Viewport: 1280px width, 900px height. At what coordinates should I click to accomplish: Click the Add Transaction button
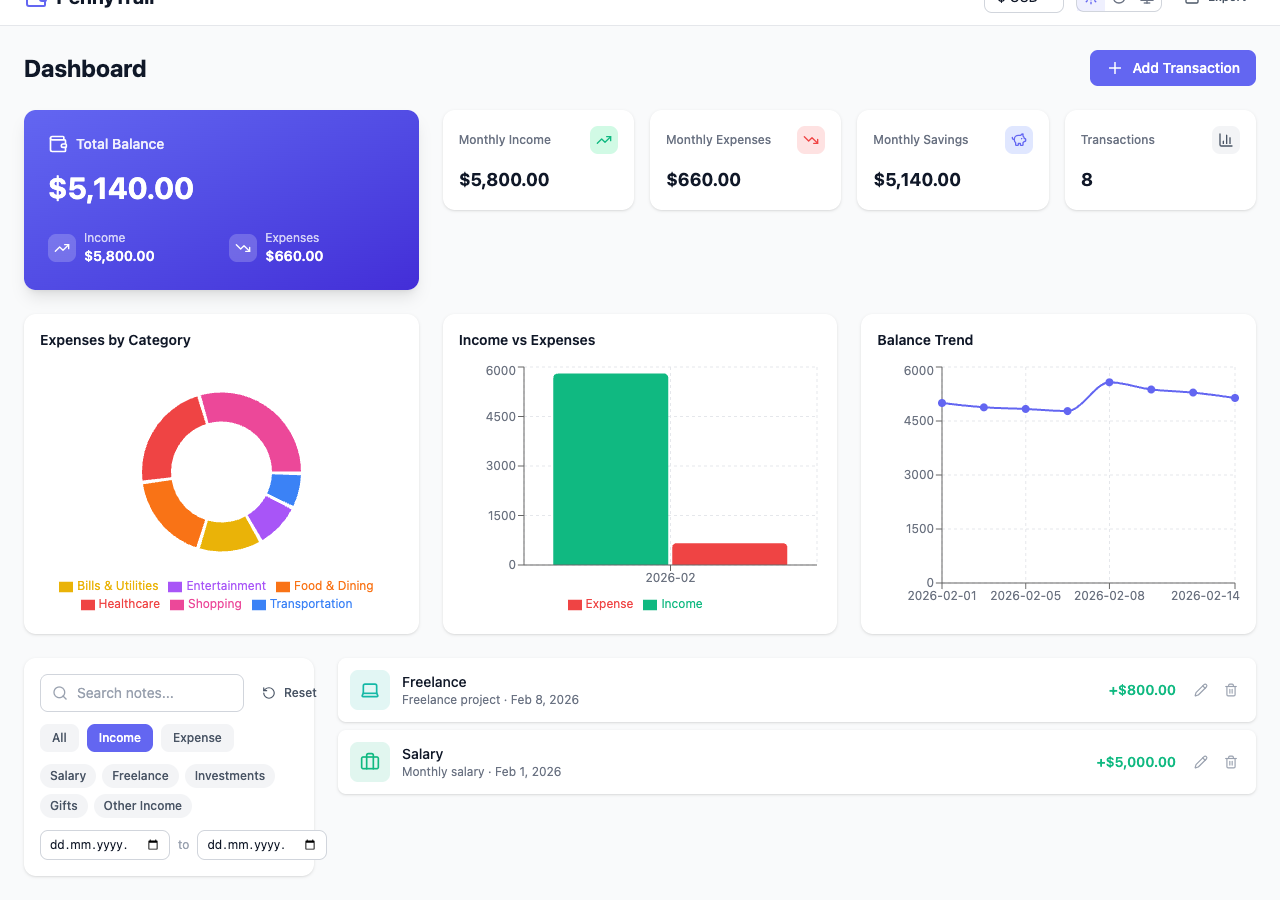click(x=1172, y=68)
